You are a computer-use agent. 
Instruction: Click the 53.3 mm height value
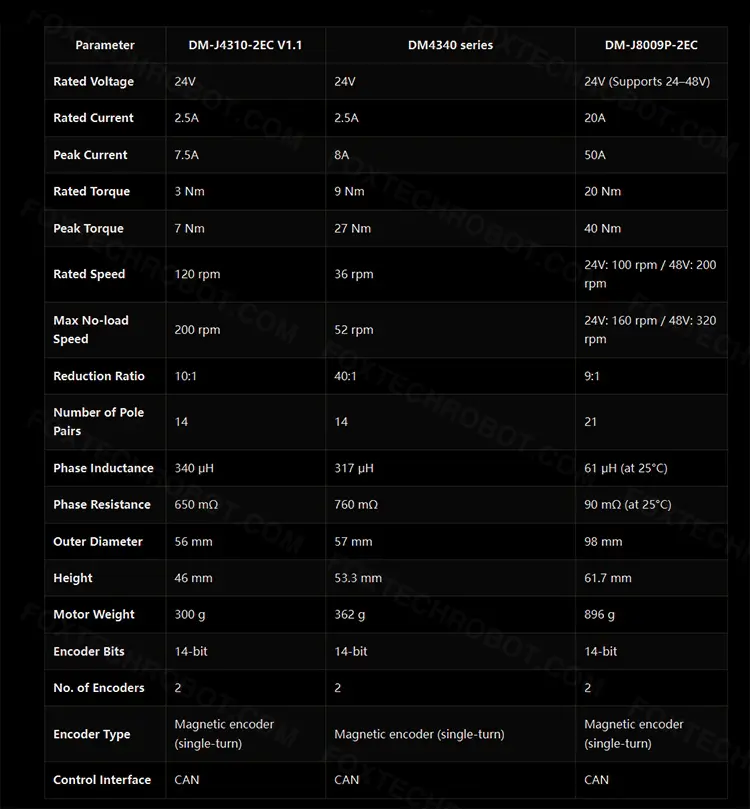358,578
